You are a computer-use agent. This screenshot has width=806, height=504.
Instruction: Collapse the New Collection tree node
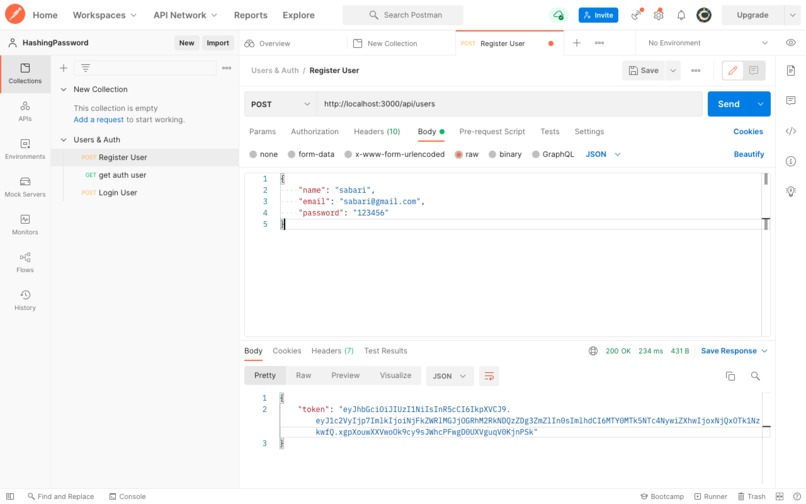(x=63, y=89)
